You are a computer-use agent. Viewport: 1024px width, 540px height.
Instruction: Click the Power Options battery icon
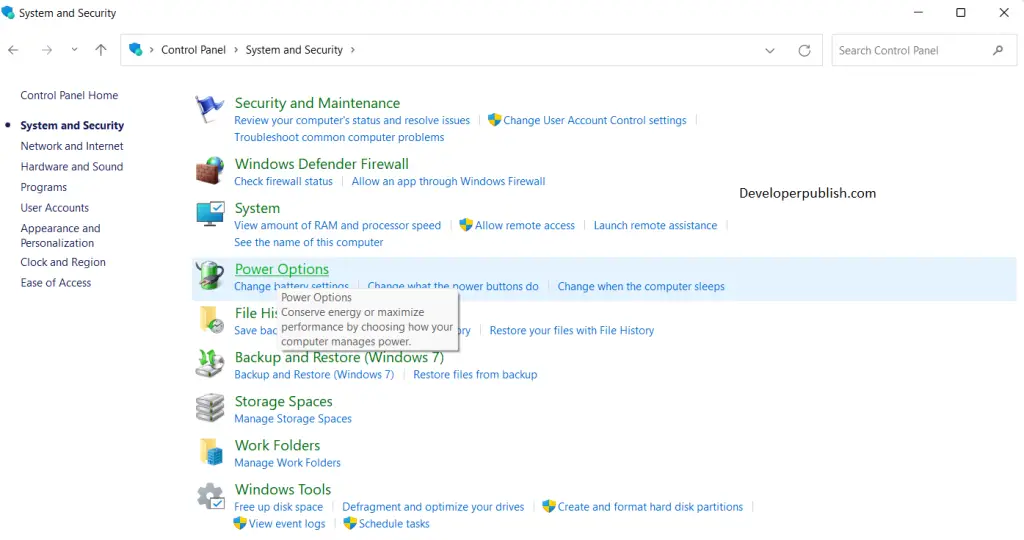coord(210,275)
